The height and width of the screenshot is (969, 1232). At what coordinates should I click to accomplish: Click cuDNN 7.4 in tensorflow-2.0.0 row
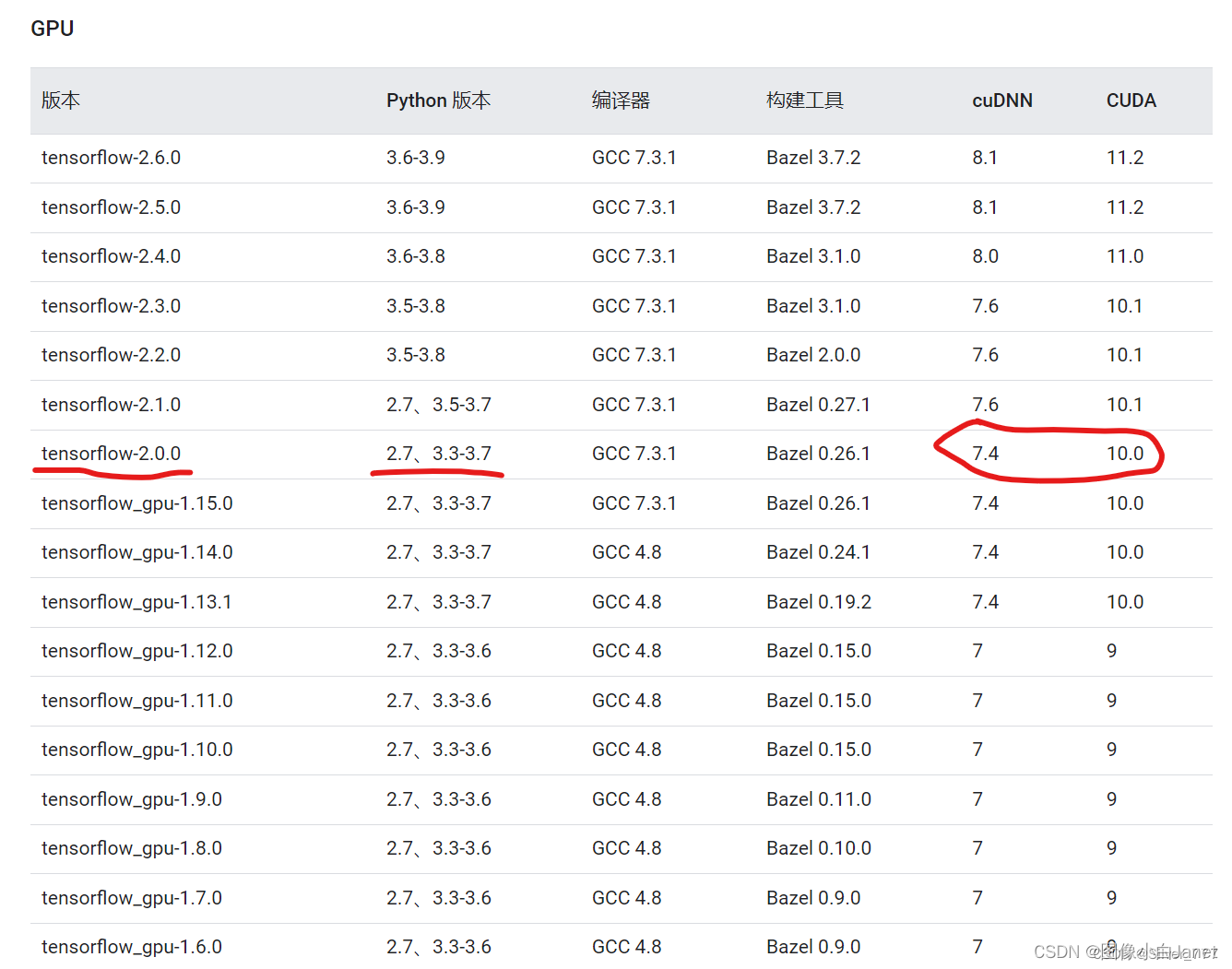point(985,454)
